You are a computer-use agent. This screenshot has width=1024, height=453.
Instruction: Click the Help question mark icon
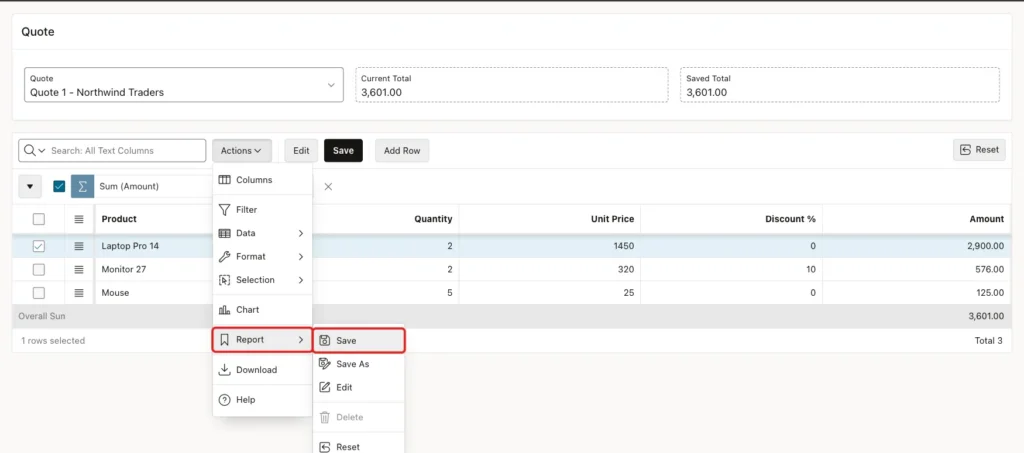coord(225,399)
